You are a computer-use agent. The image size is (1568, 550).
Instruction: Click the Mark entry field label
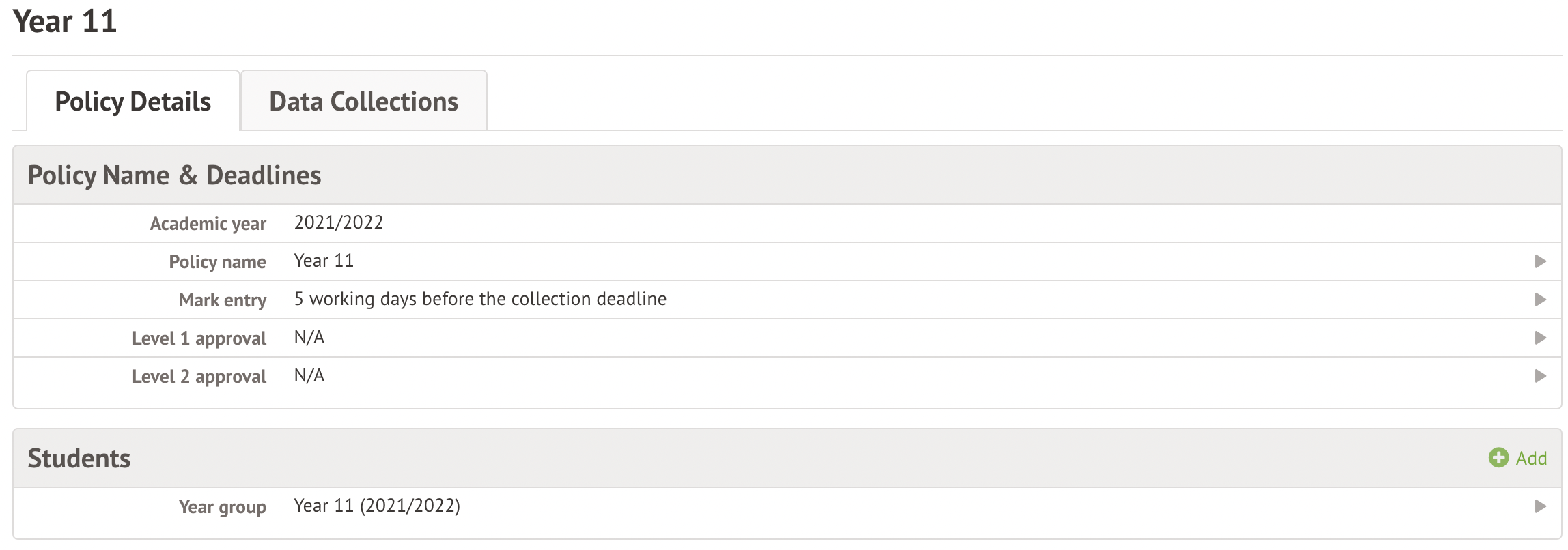pos(223,300)
